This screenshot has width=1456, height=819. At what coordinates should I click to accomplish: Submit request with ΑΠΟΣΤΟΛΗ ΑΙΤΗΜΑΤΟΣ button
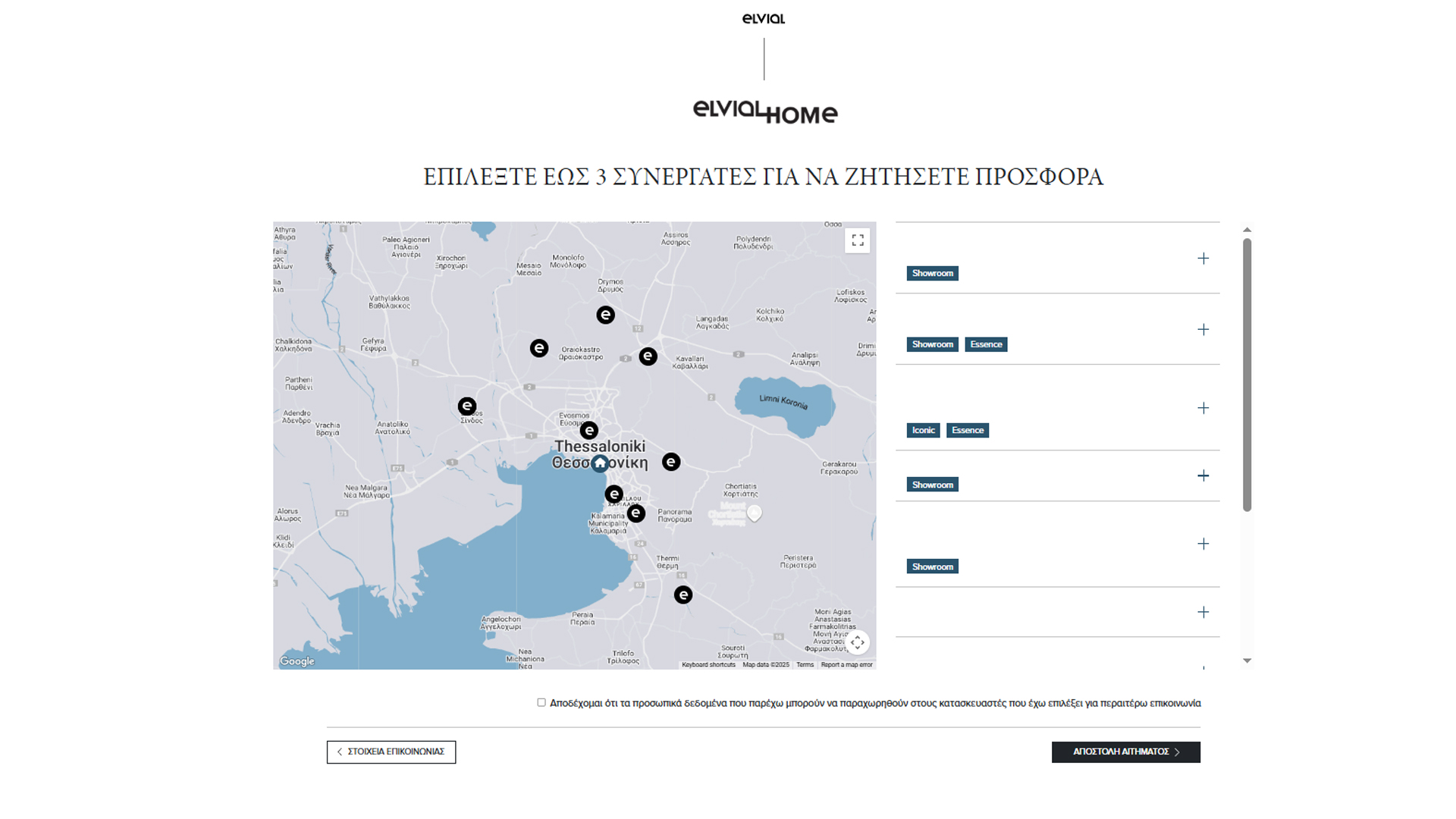(1125, 752)
